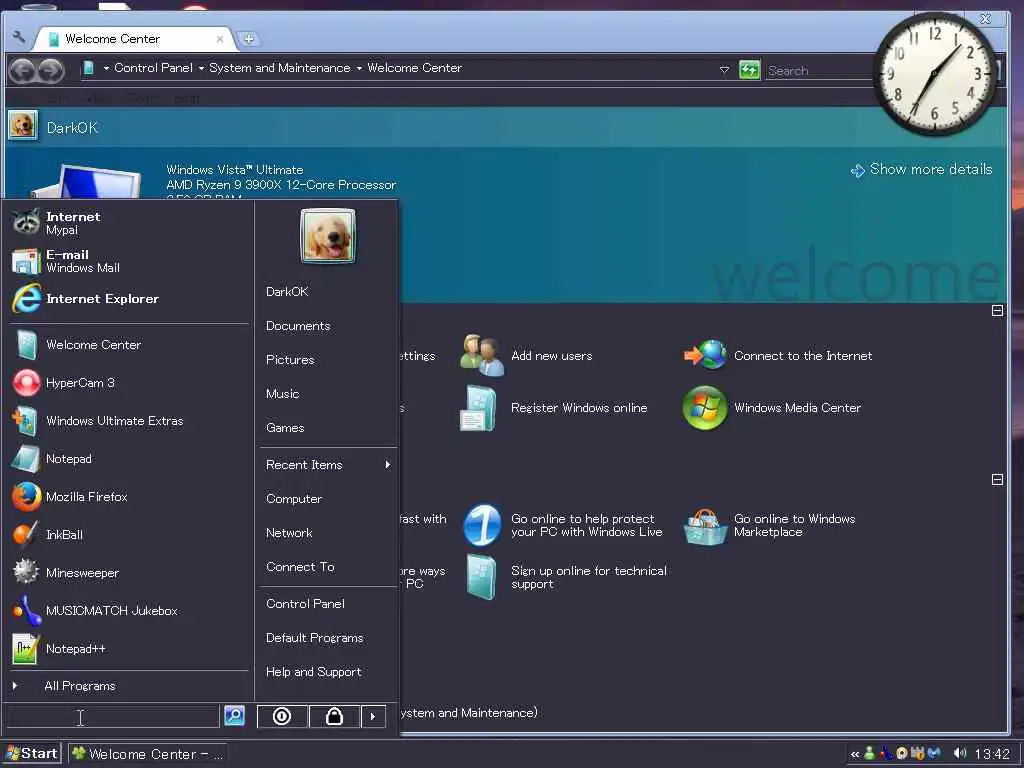This screenshot has height=768, width=1024.
Task: Open Games from the Start menu
Action: point(285,428)
